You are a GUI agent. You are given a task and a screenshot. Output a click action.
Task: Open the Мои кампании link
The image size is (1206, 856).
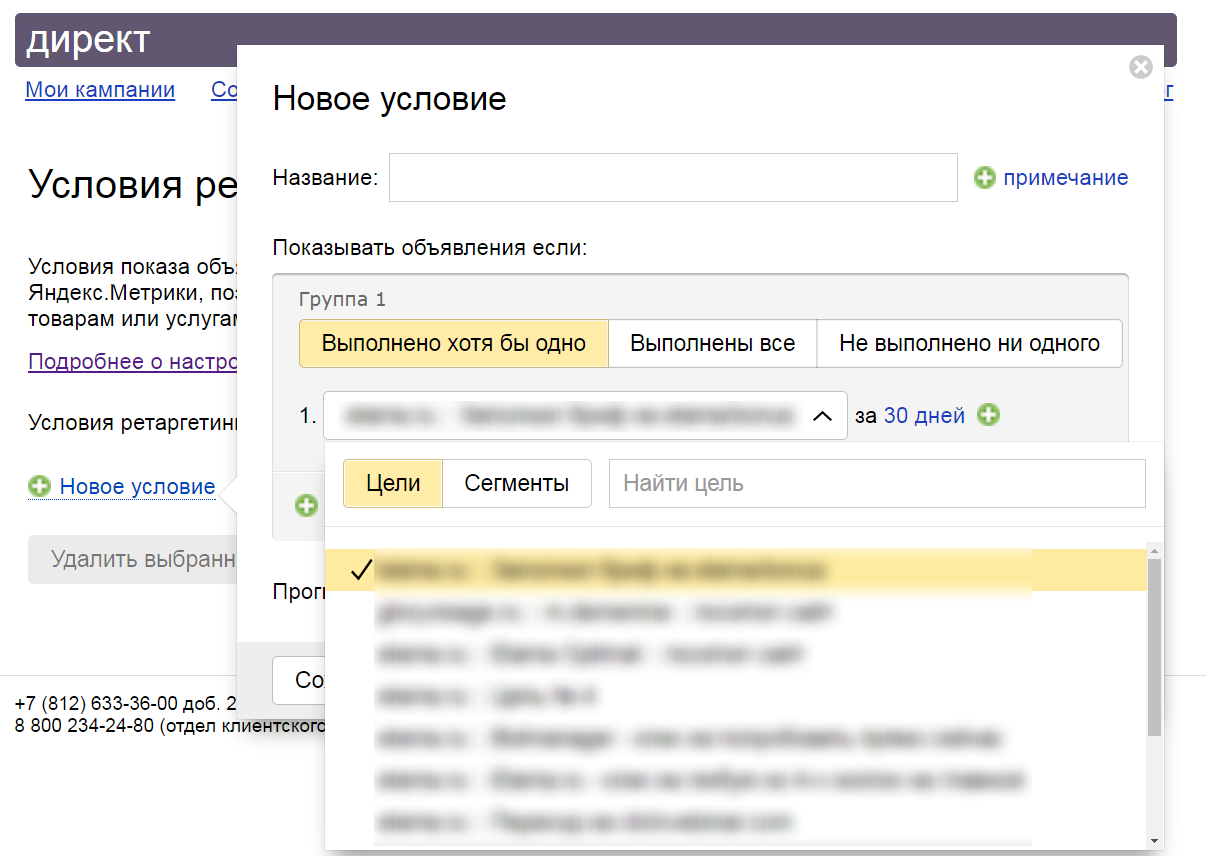tap(100, 90)
